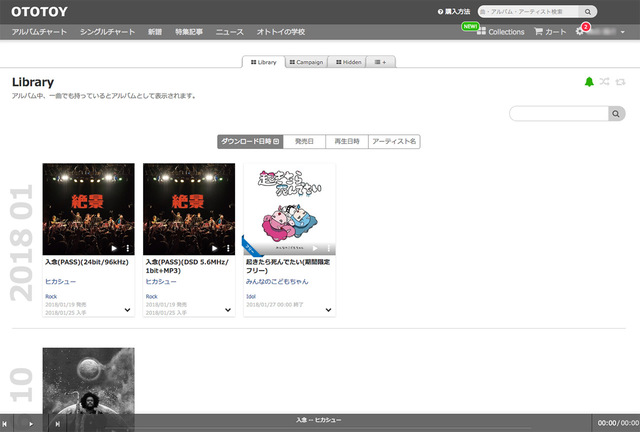Screen dimensions: 640x432
Task: Click play button in player bar
Action: pos(31,424)
